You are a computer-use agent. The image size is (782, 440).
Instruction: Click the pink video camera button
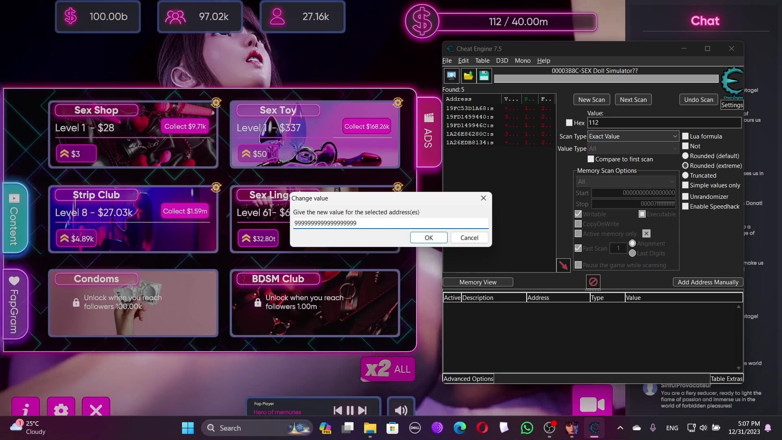pyautogui.click(x=592, y=403)
